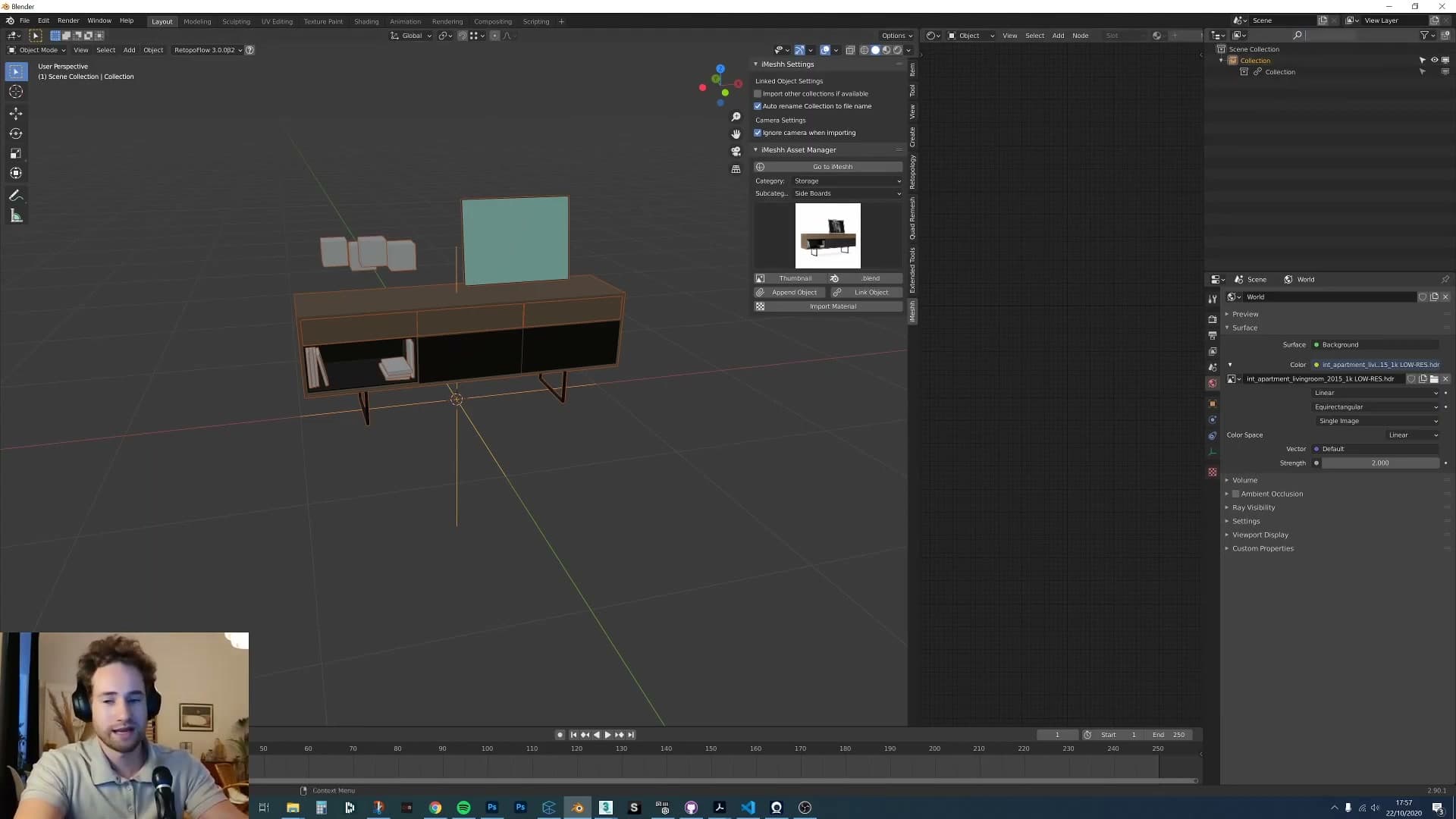Activate the Scale tool

pyautogui.click(x=16, y=153)
